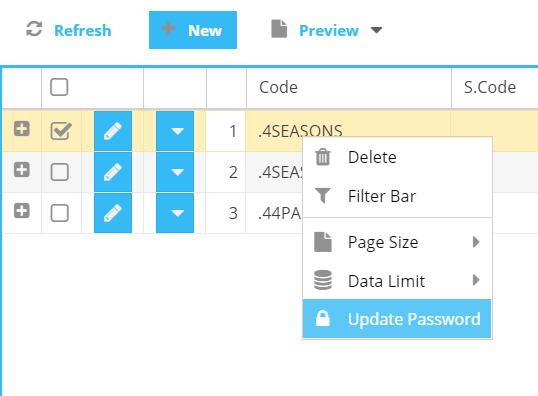The height and width of the screenshot is (396, 538).
Task: Click the pencil edit icon in row 3
Action: 113,213
